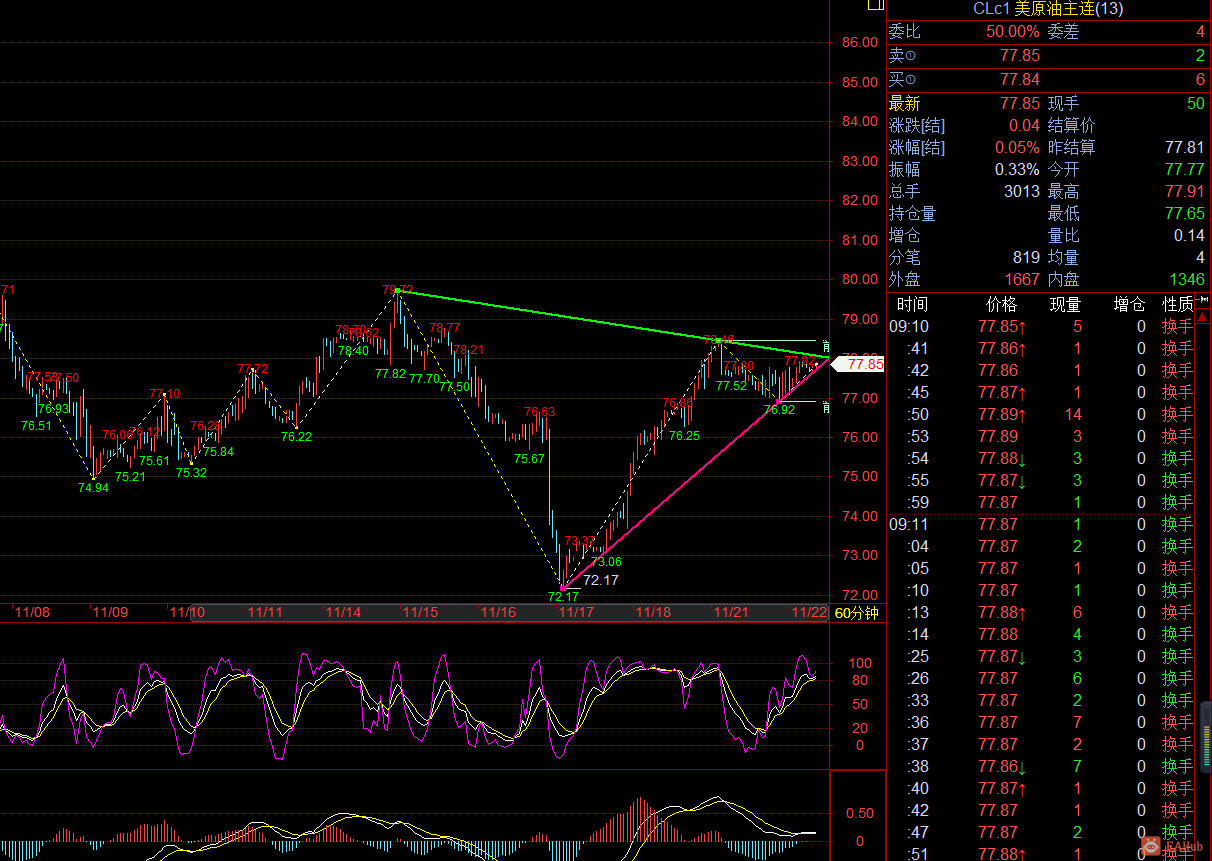The height and width of the screenshot is (861, 1212).
Task: Click the 增仓 column header
Action: pyautogui.click(x=1130, y=304)
